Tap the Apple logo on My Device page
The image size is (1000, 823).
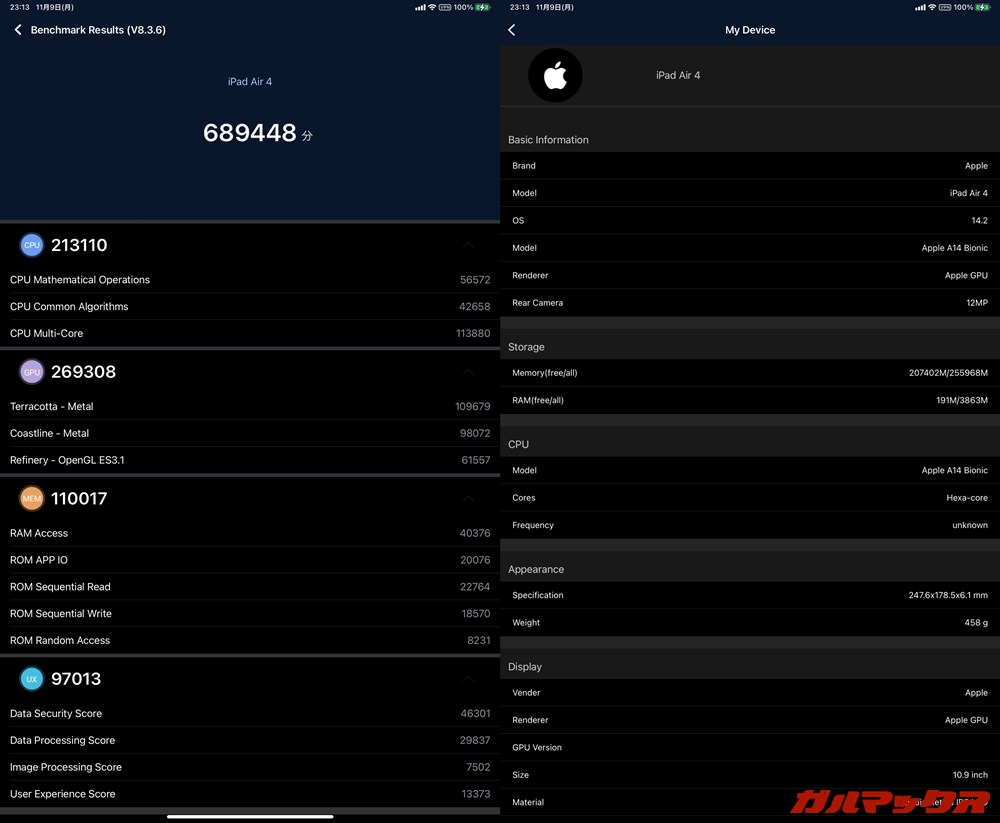tap(556, 75)
